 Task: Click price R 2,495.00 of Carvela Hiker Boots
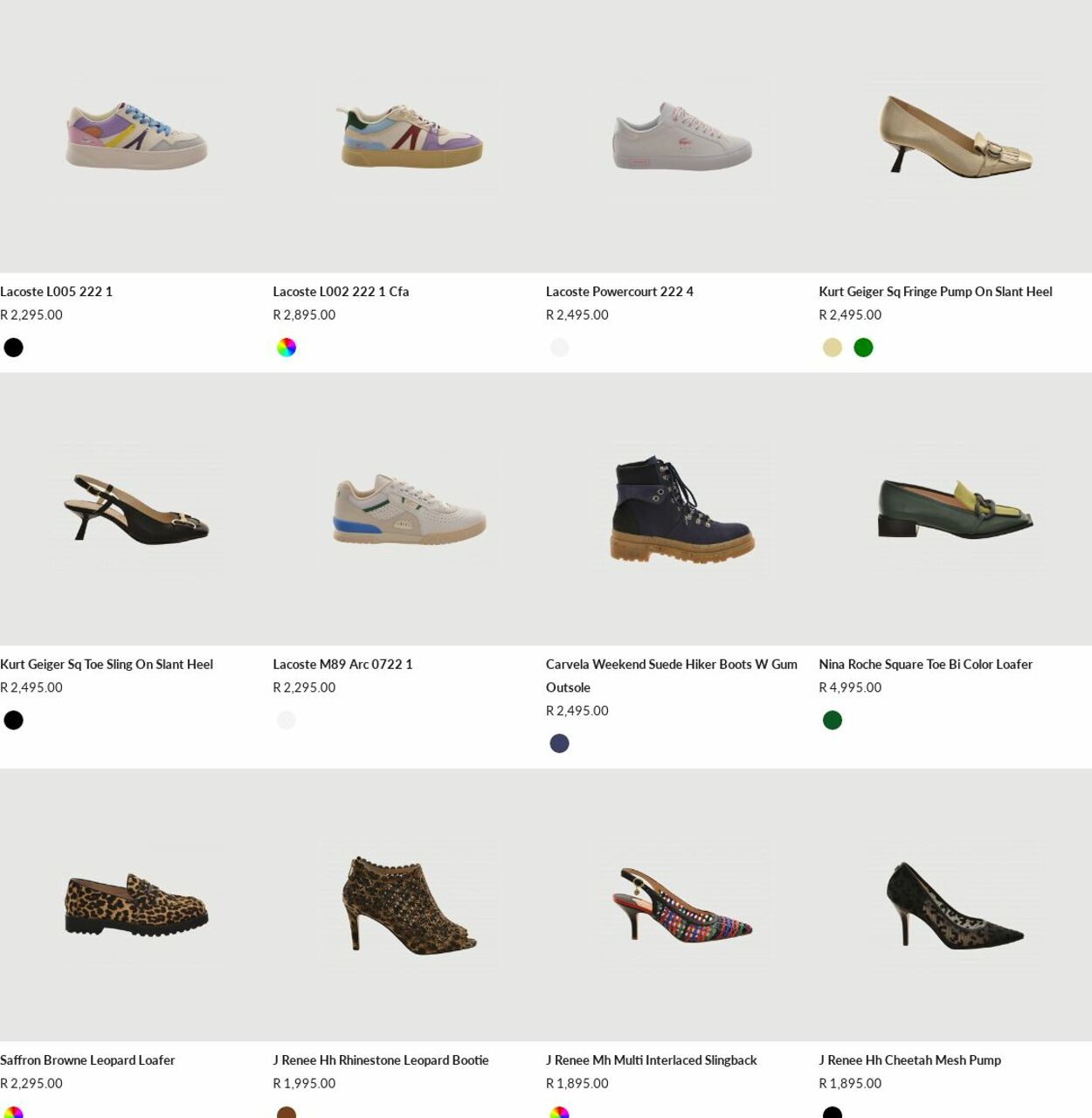pos(577,711)
